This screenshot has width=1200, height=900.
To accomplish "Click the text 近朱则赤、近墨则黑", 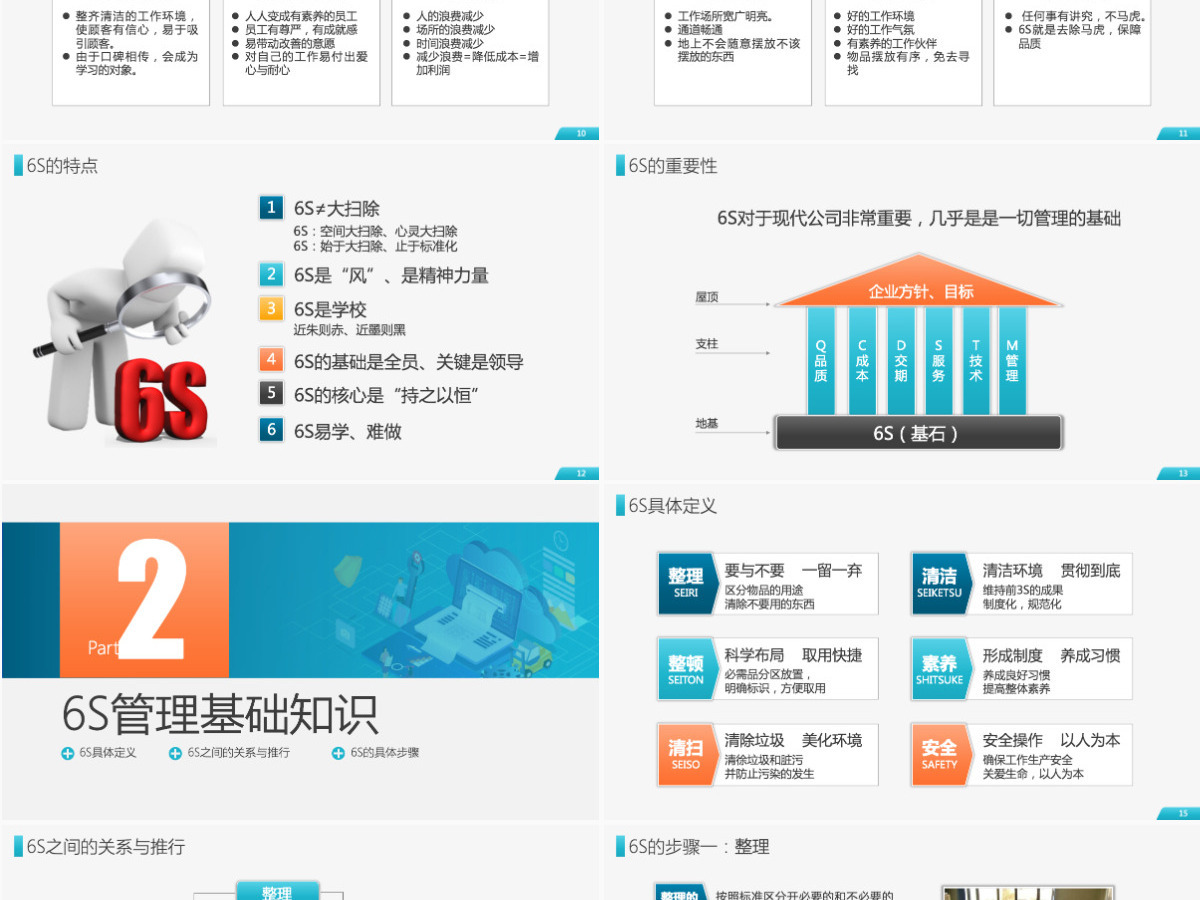I will [349, 329].
